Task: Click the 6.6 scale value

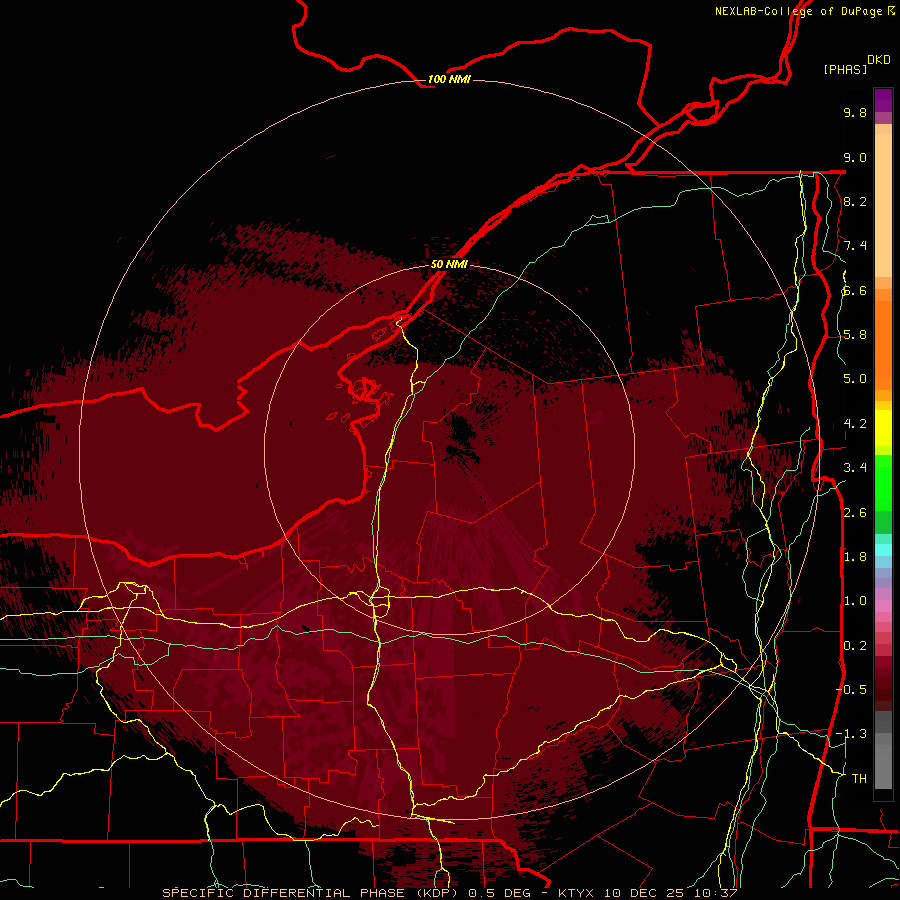Action: pyautogui.click(x=855, y=290)
